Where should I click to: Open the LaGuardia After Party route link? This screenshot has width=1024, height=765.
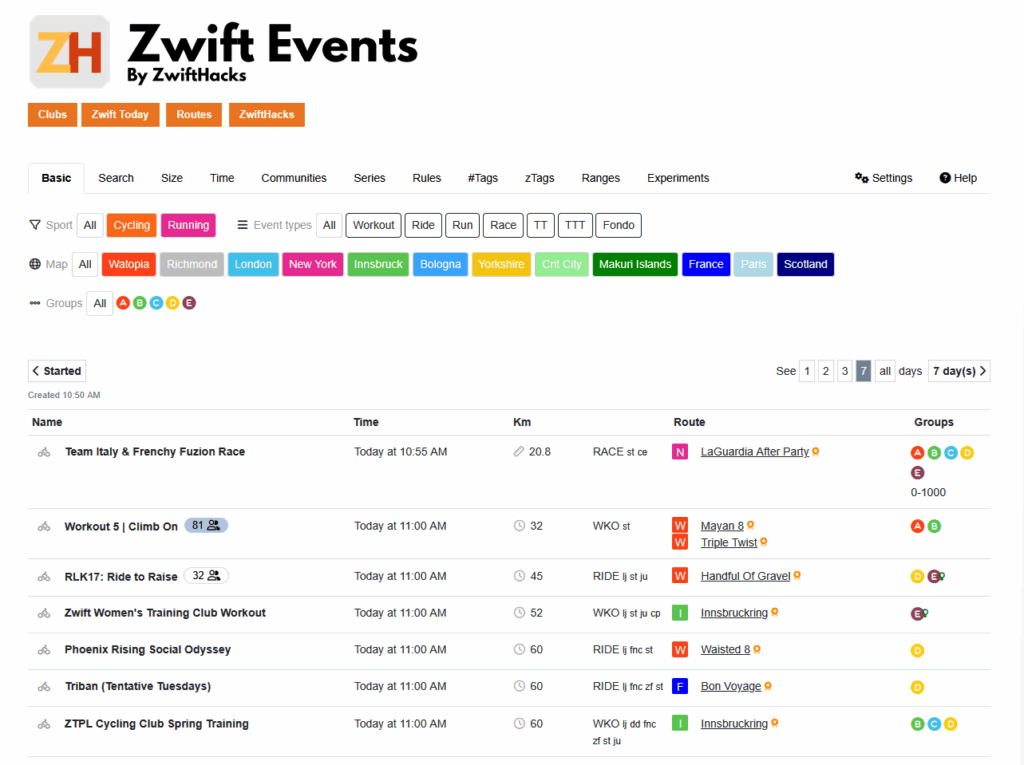coord(754,451)
